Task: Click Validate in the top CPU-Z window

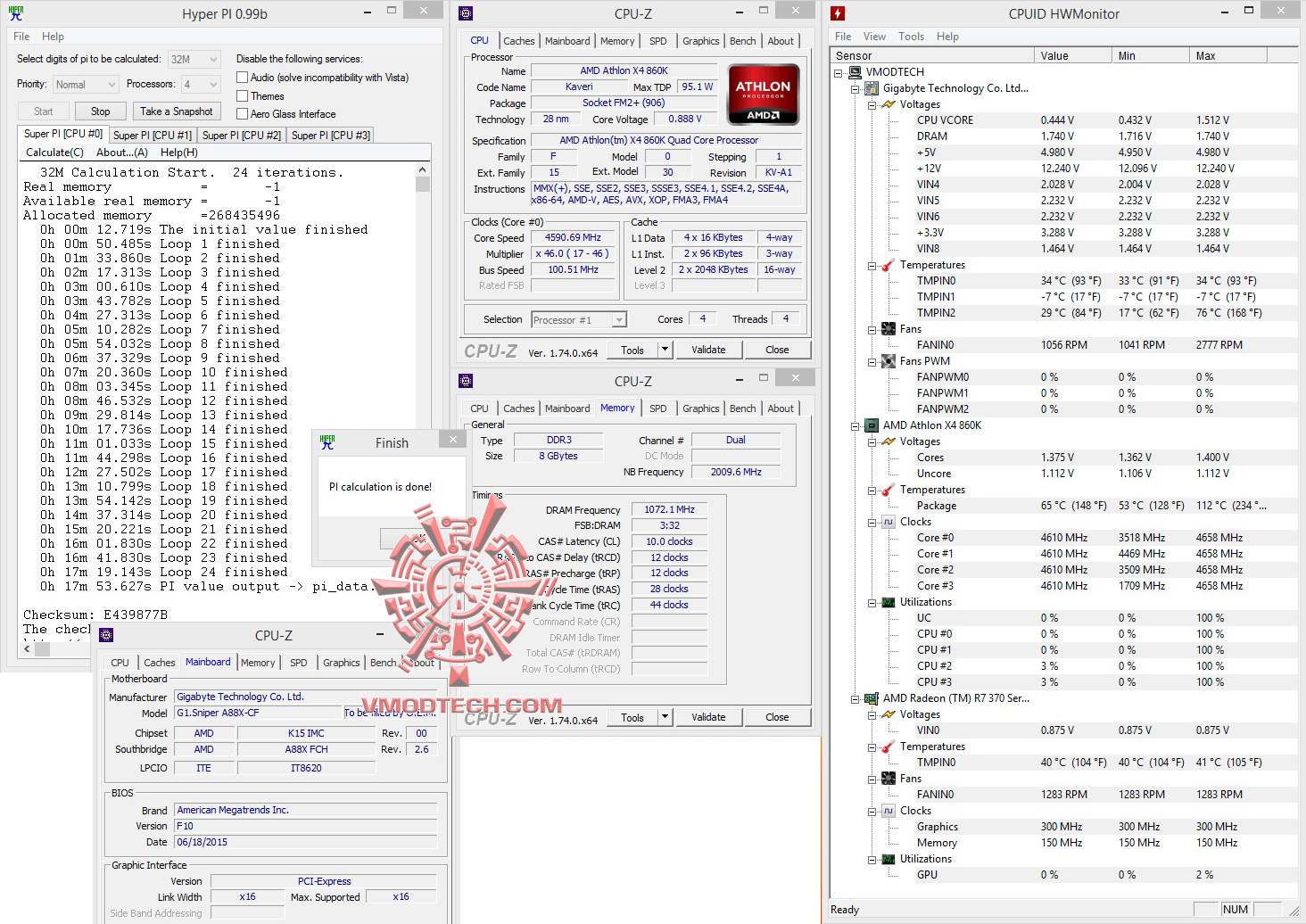Action: point(708,350)
